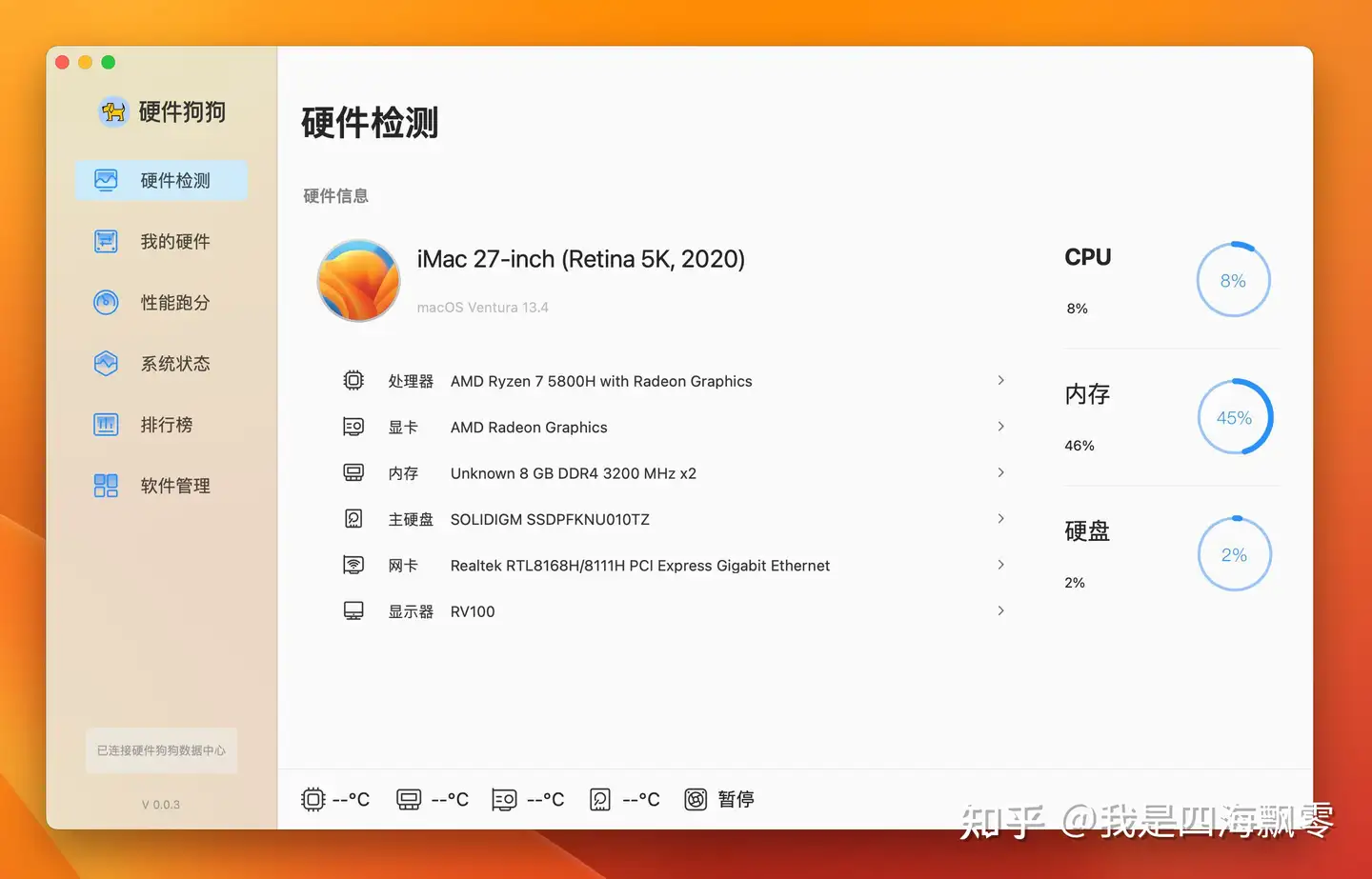Open 性能跑分 benchmark gauge icon
Image resolution: width=1372 pixels, height=879 pixels.
click(x=106, y=302)
